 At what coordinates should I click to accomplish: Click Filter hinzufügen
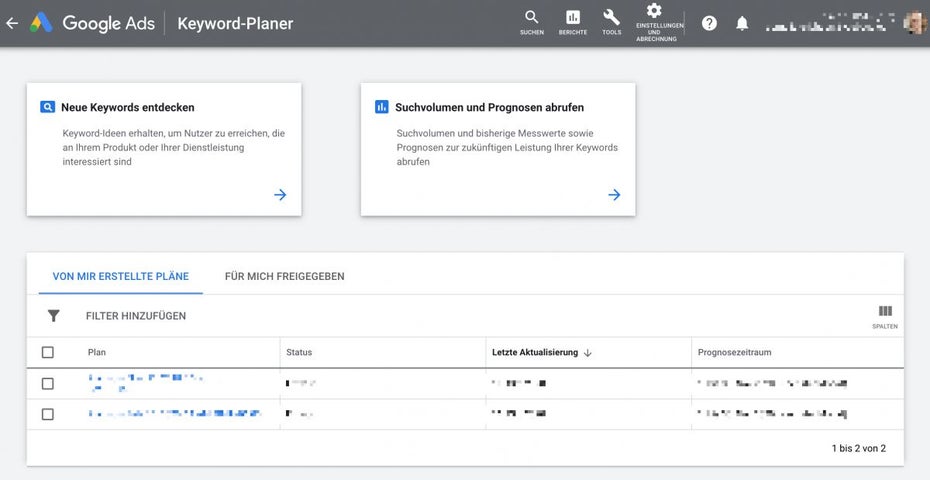pos(136,316)
